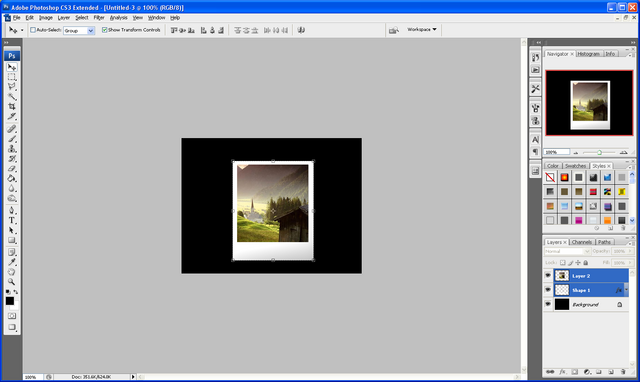640x382 pixels.
Task: Select the Dodge tool
Action: (12, 198)
